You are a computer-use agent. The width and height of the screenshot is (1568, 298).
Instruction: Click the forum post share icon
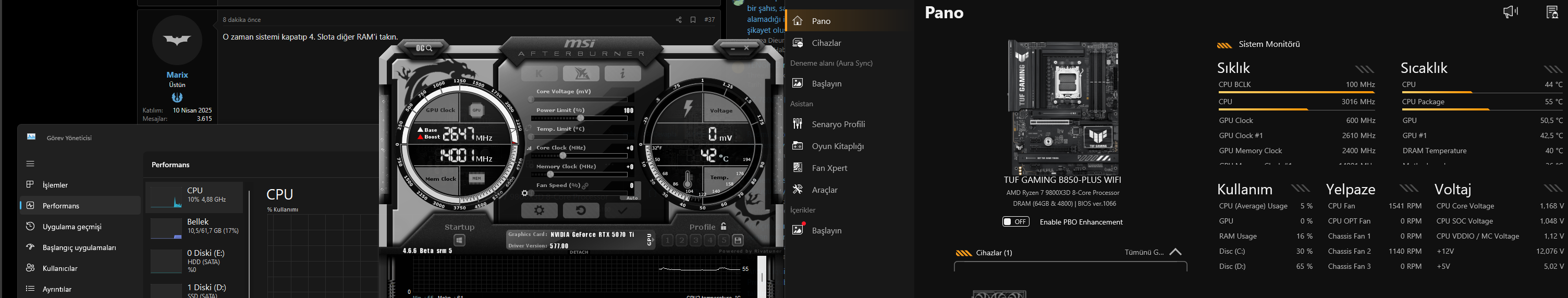click(x=678, y=19)
